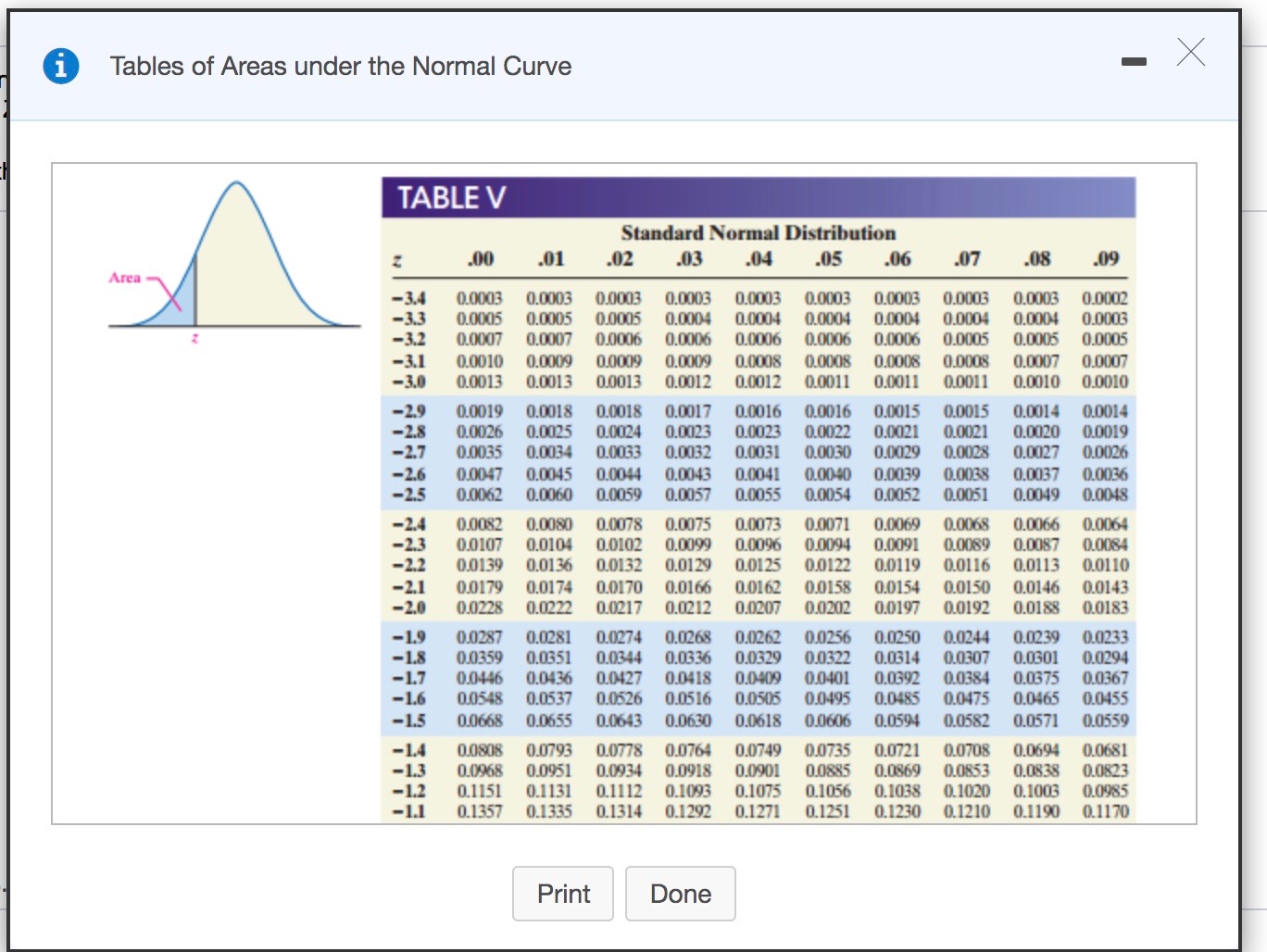The width and height of the screenshot is (1267, 952).
Task: Select column header .03
Action: pyautogui.click(x=688, y=258)
